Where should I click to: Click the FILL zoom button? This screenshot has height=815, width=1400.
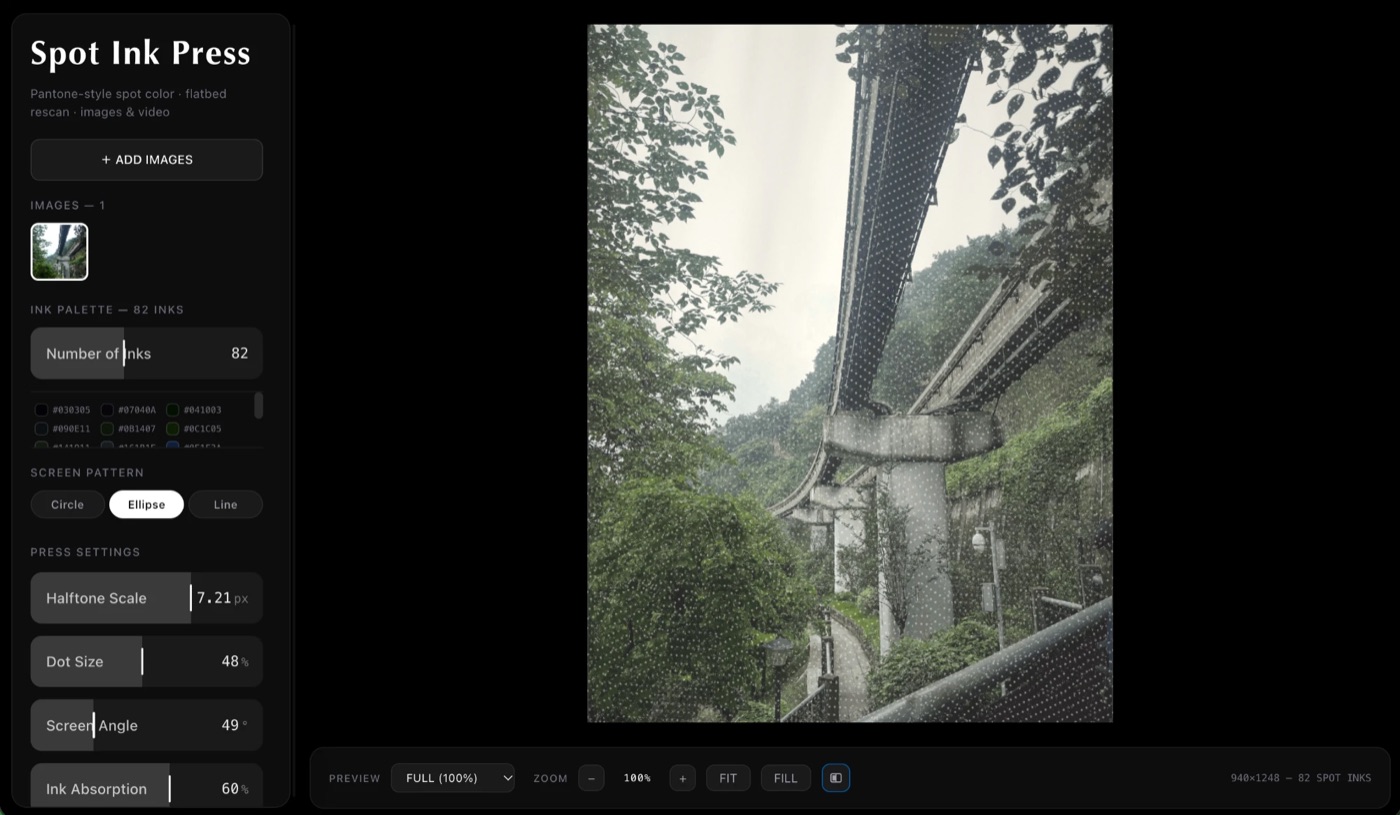[786, 778]
